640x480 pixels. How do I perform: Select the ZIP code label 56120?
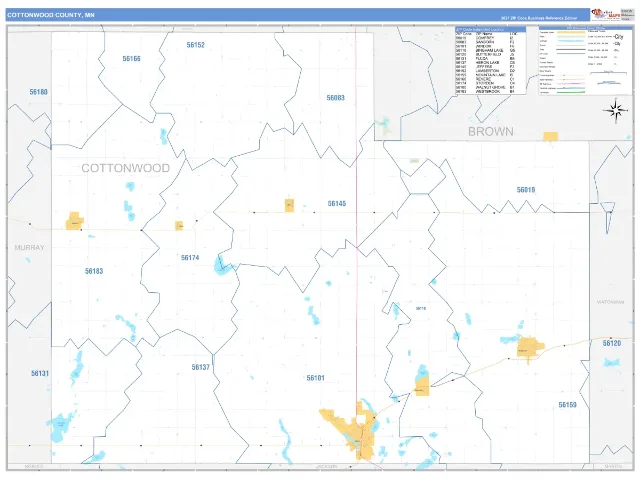[611, 343]
